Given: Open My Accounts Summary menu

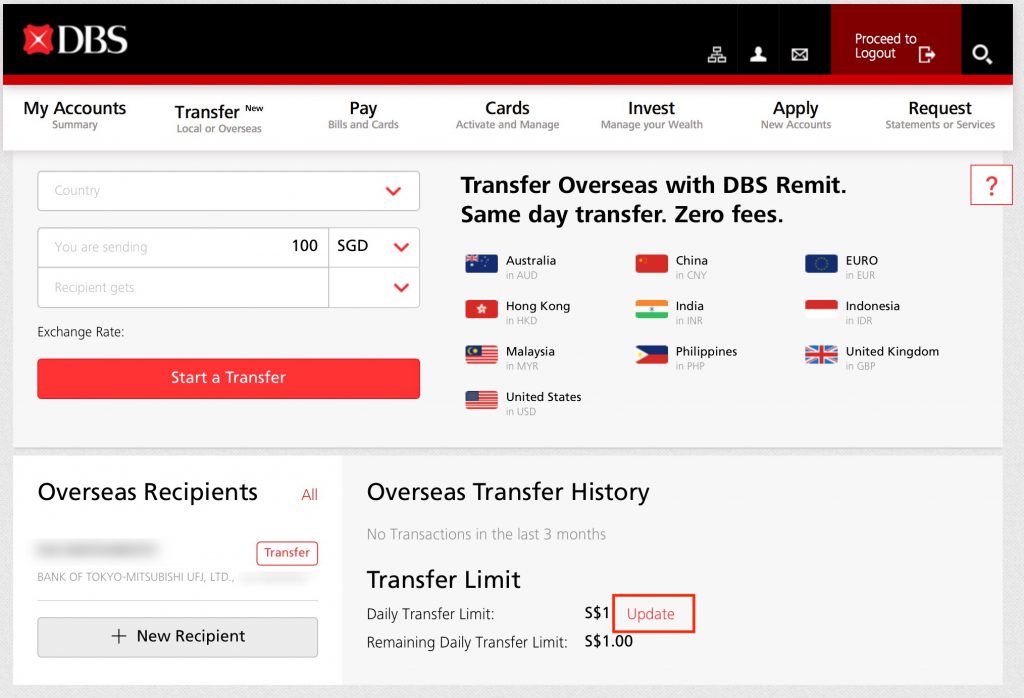Looking at the screenshot, I should point(74,115).
